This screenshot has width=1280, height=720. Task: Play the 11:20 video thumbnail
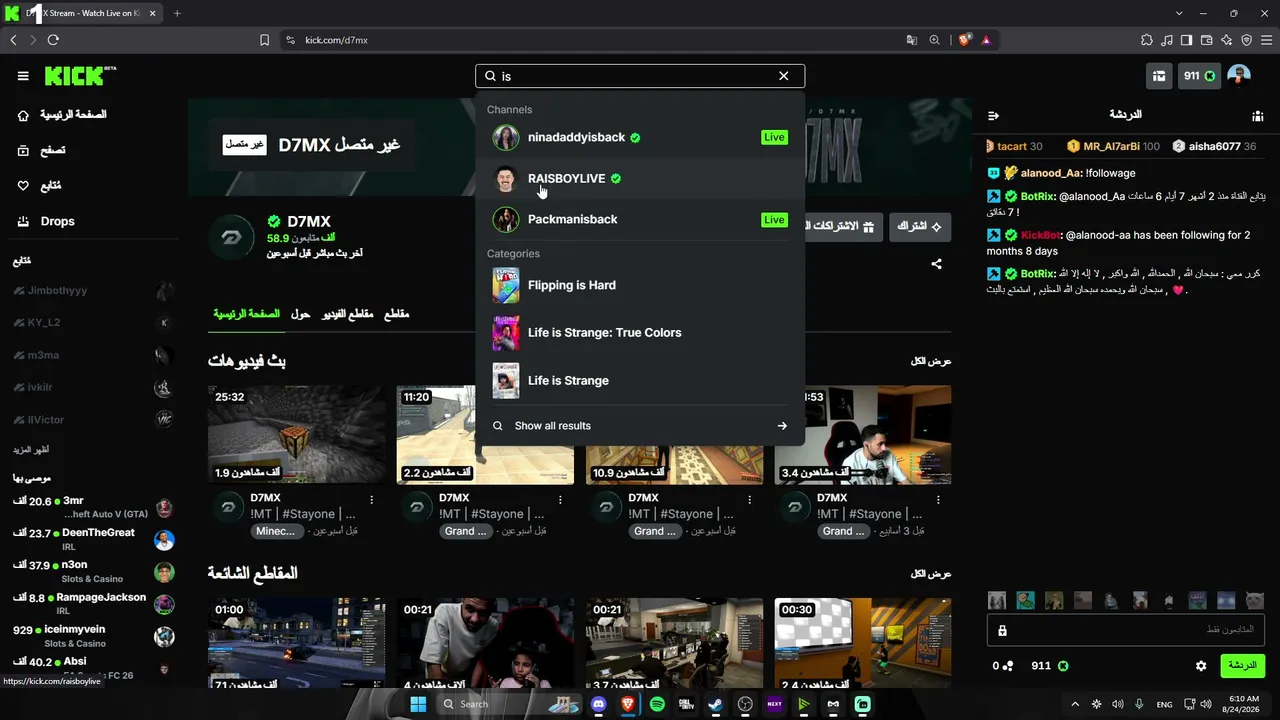tap(485, 435)
